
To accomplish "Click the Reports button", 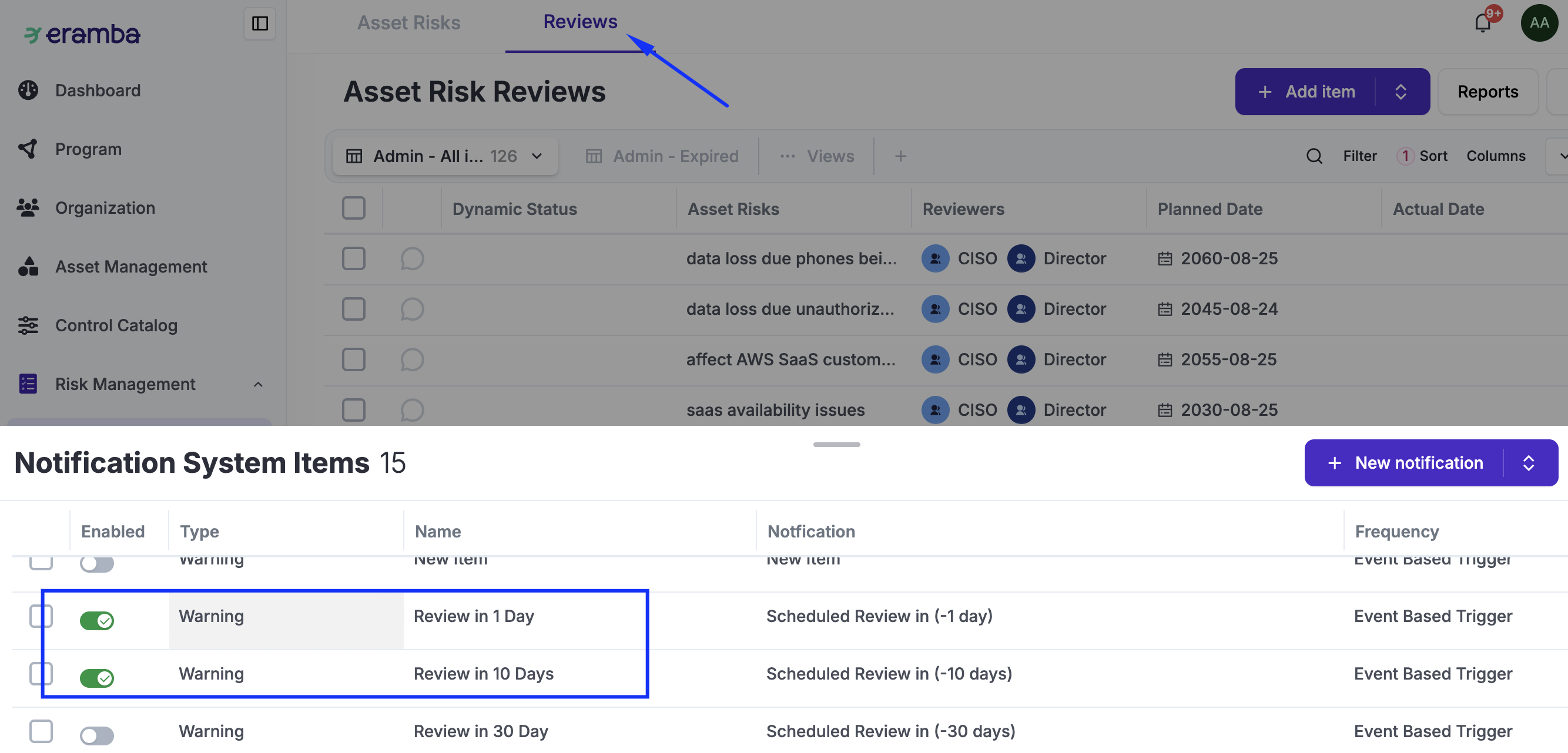I will pyautogui.click(x=1487, y=92).
